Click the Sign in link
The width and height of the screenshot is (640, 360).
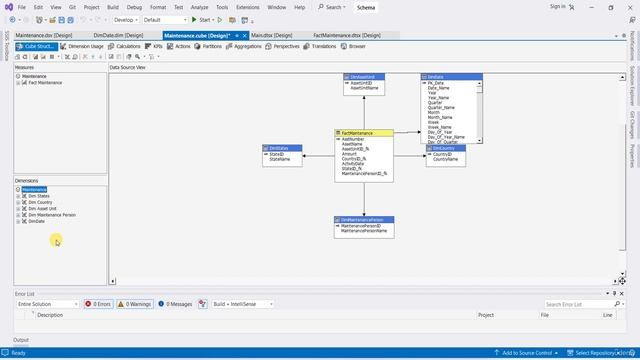[x=558, y=7]
